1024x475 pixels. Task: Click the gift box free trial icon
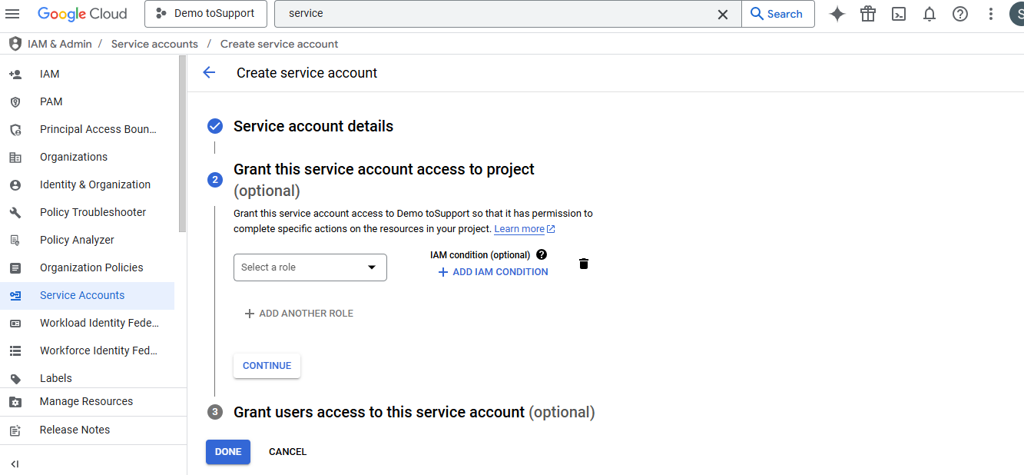tap(868, 14)
